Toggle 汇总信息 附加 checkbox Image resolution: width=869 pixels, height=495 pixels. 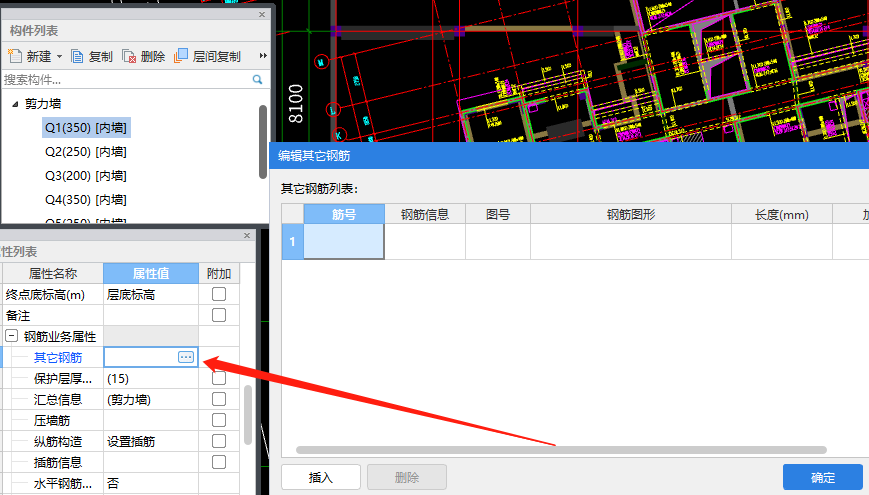219,399
